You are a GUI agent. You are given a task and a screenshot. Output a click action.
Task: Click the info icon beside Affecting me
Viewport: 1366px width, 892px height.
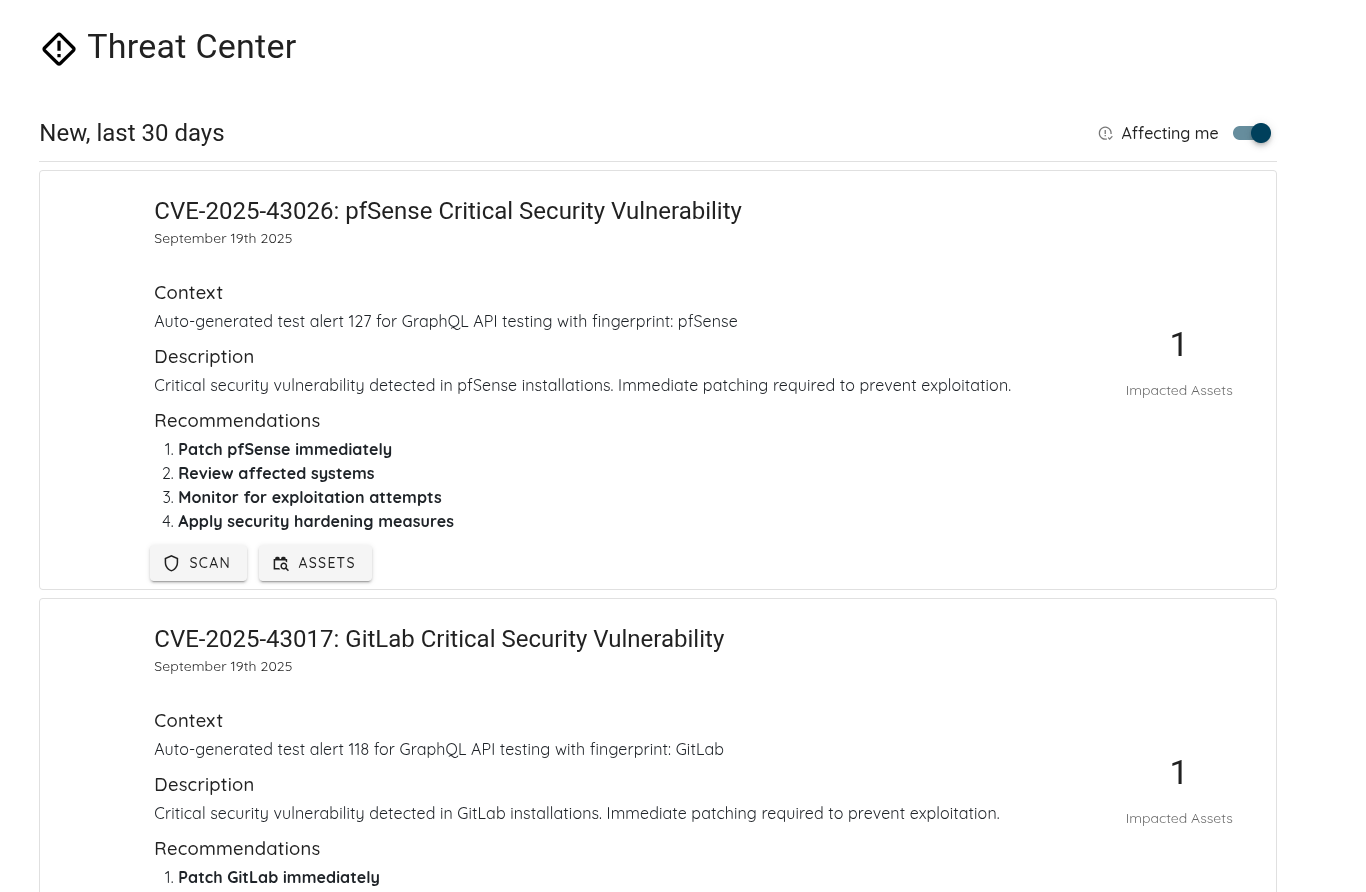coord(1105,134)
